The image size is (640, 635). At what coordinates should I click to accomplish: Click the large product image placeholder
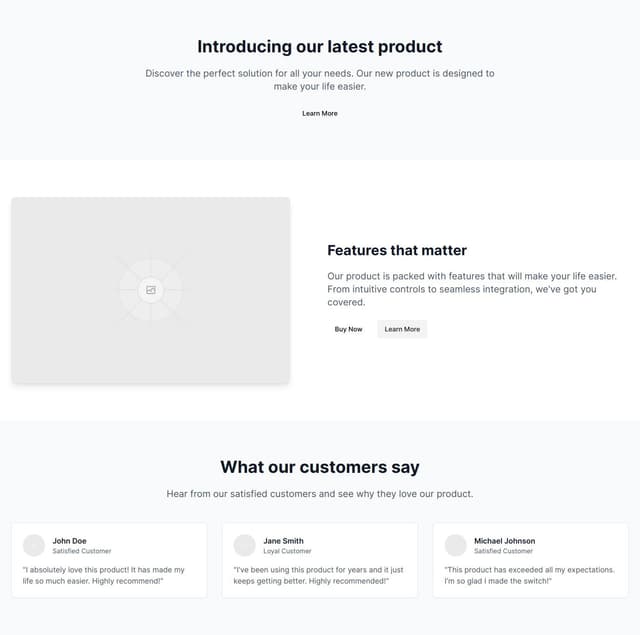[x=151, y=290]
